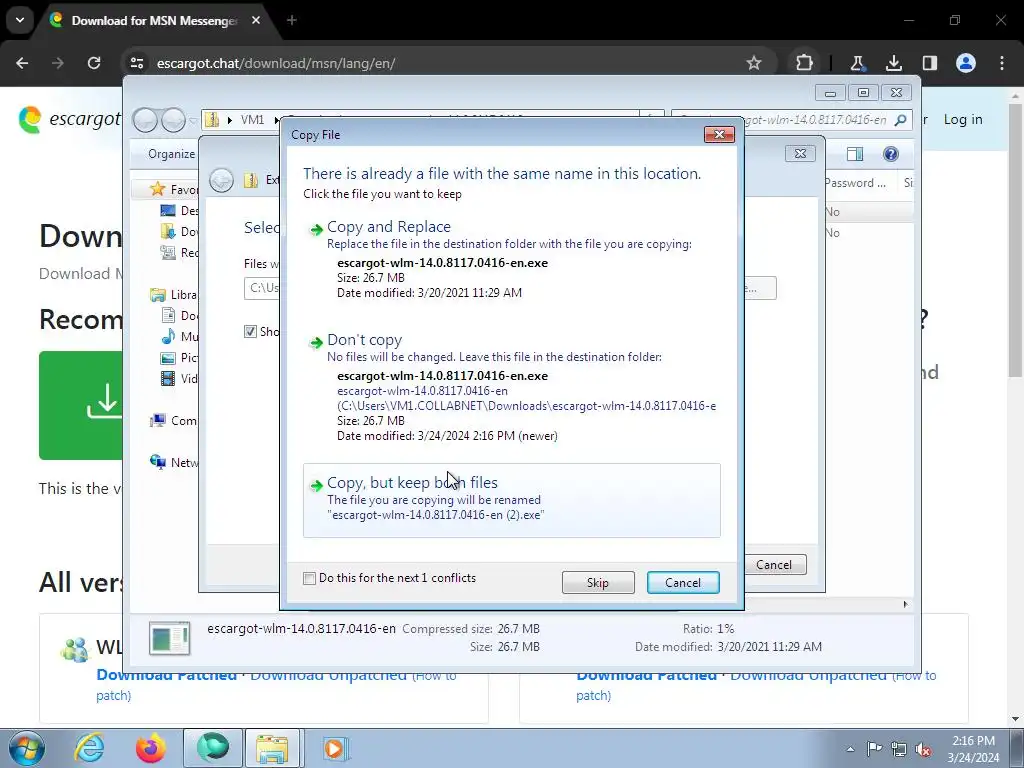Click the back arrow in the extraction wizard
The image size is (1024, 768).
tap(221, 180)
